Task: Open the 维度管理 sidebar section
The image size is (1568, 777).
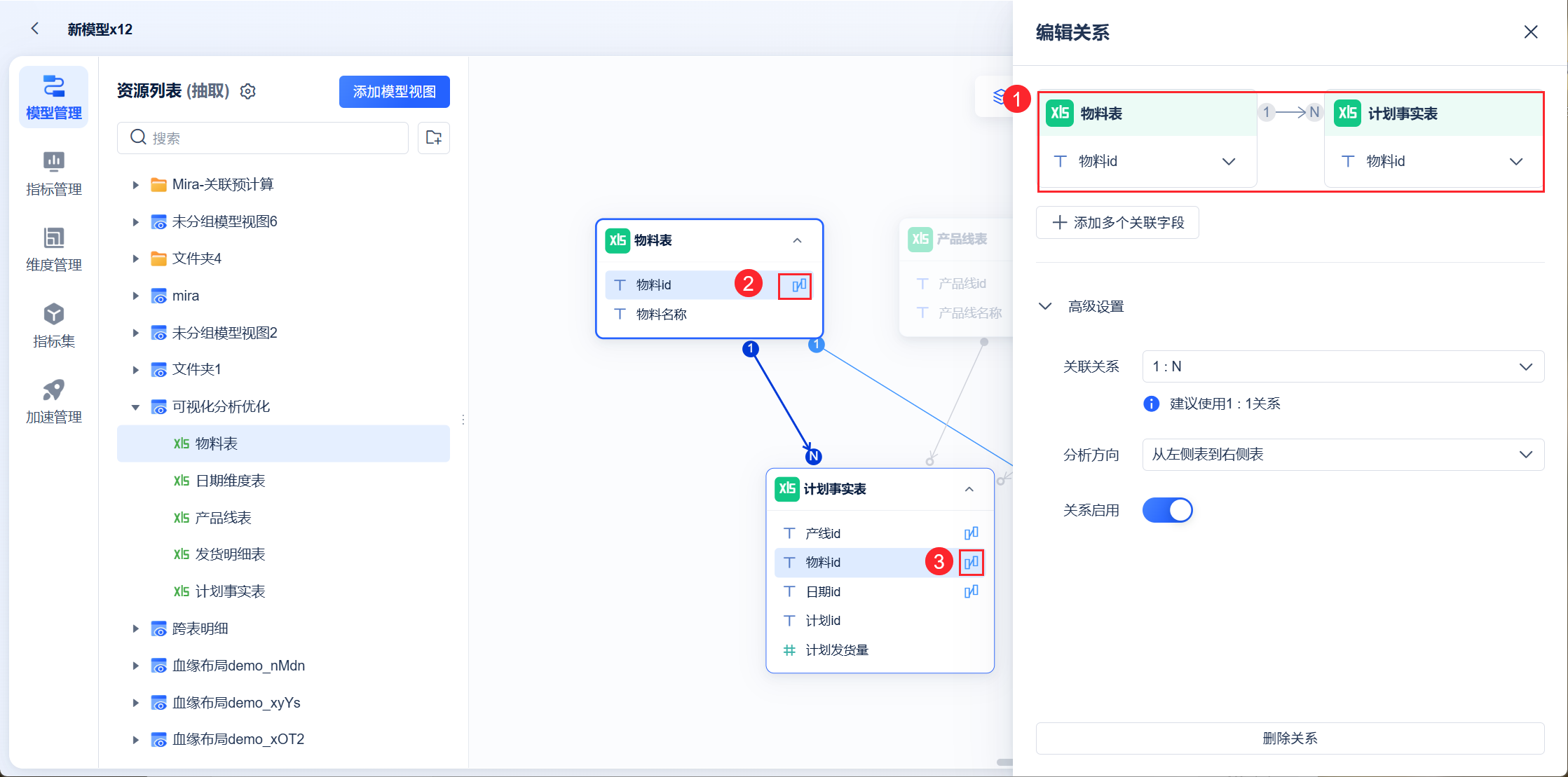Action: click(x=53, y=249)
